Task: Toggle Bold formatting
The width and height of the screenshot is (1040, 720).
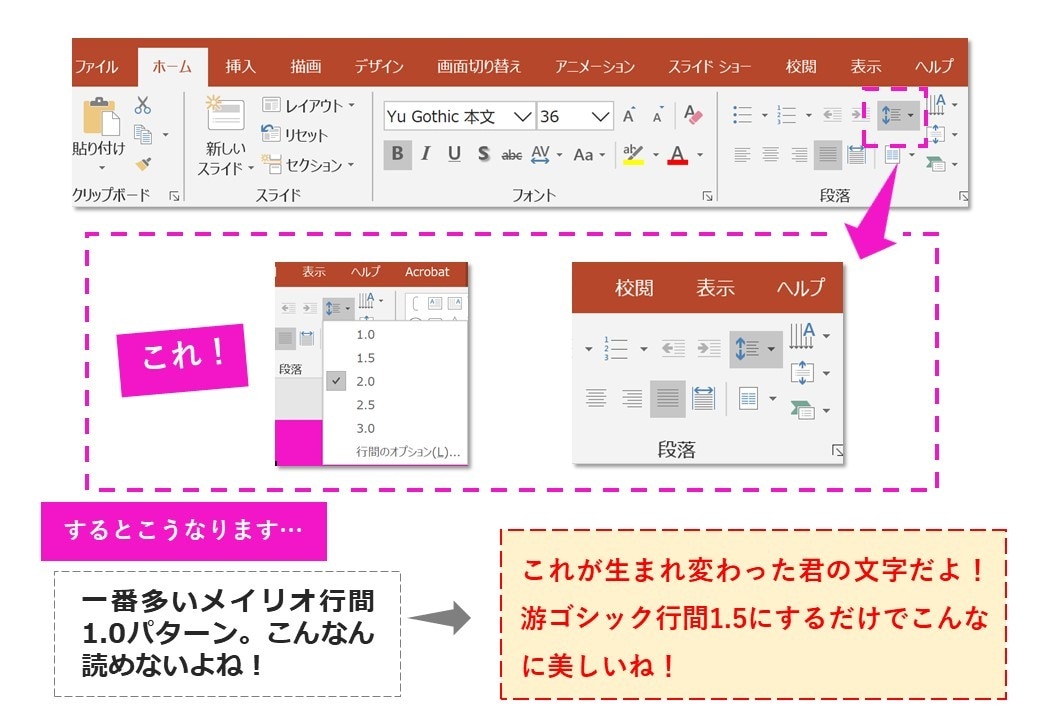Action: [397, 154]
